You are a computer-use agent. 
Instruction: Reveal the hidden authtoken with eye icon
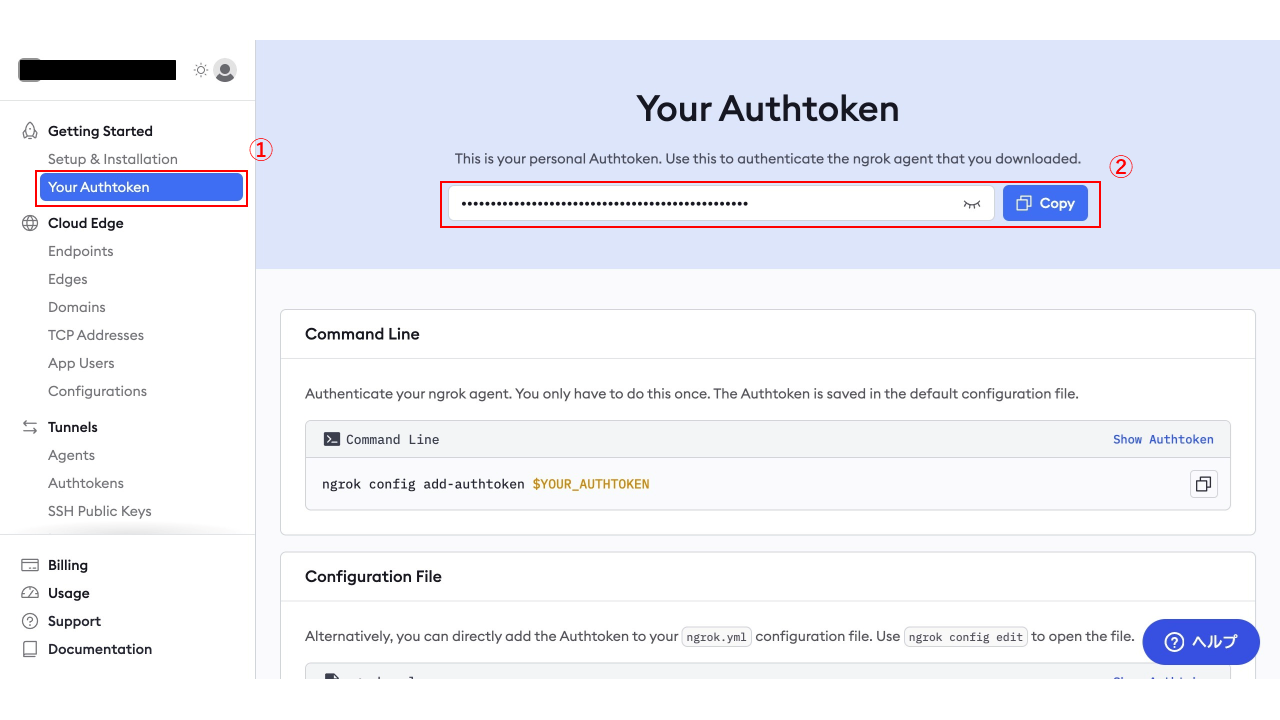click(x=971, y=203)
